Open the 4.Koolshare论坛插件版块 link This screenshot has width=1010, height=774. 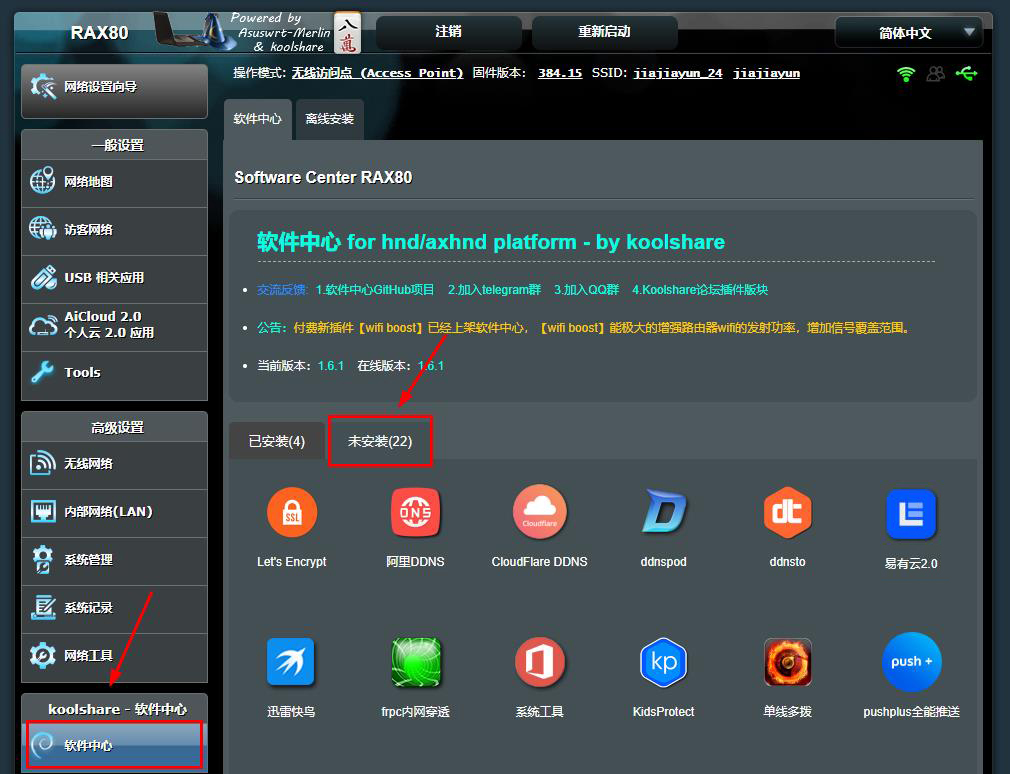[x=700, y=290]
